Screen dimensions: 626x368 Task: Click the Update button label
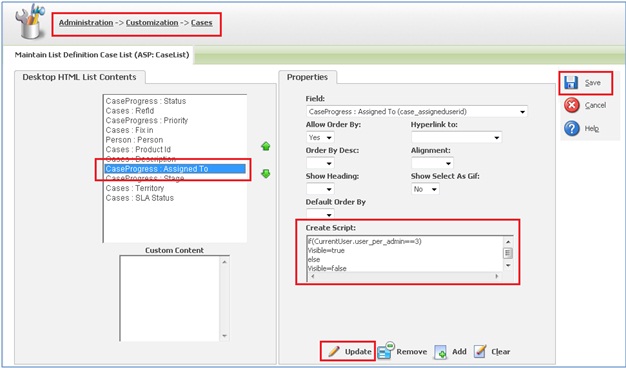pos(358,352)
